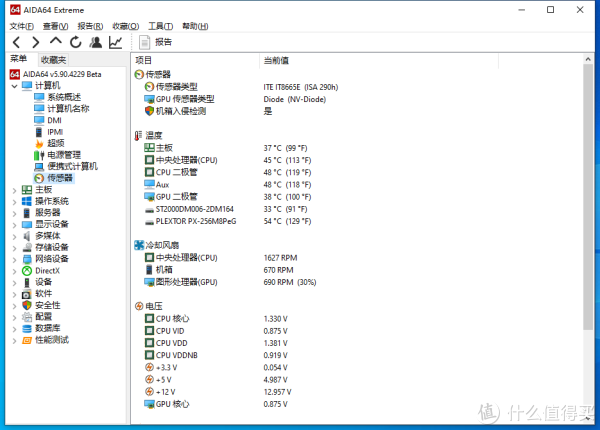Expand the 服务器 tree node
The width and height of the screenshot is (600, 430).
pos(15,213)
